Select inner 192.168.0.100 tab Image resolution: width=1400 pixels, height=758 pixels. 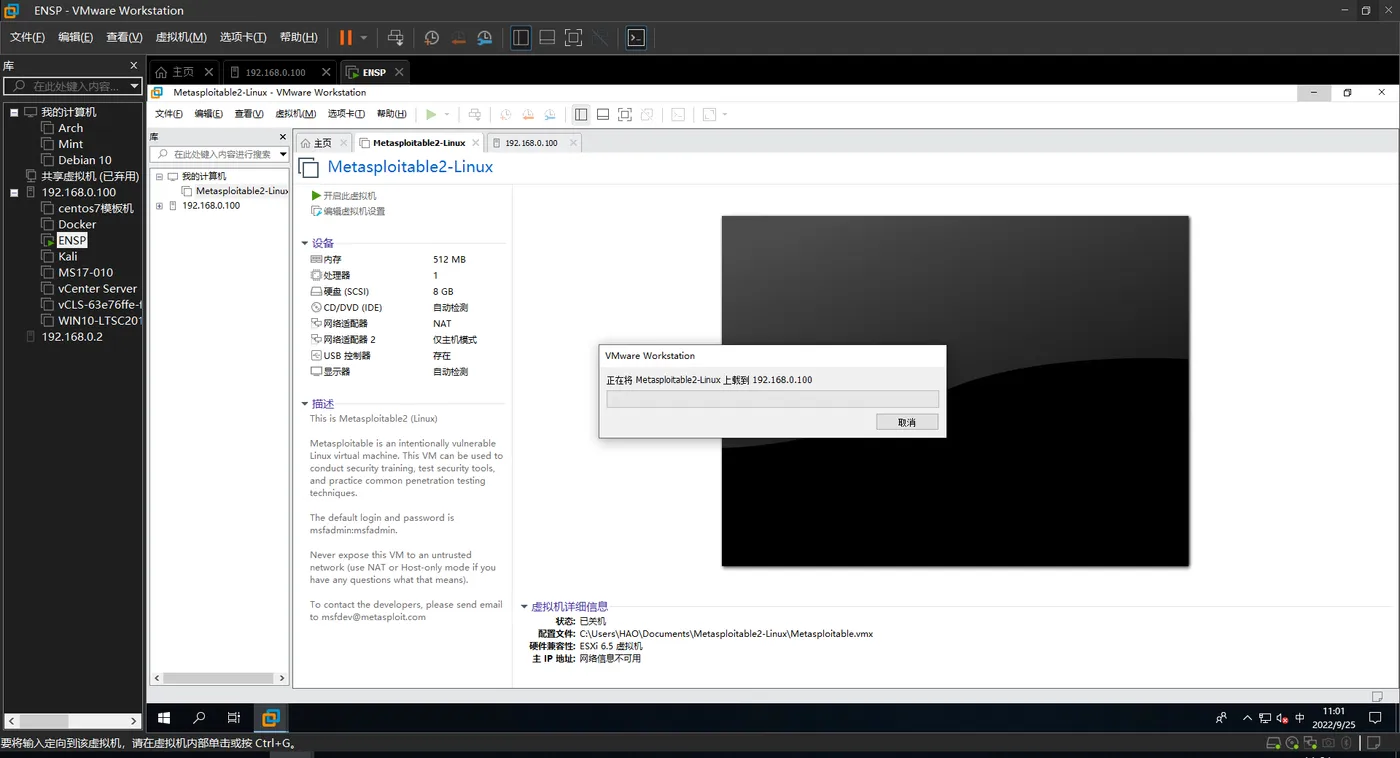(532, 143)
